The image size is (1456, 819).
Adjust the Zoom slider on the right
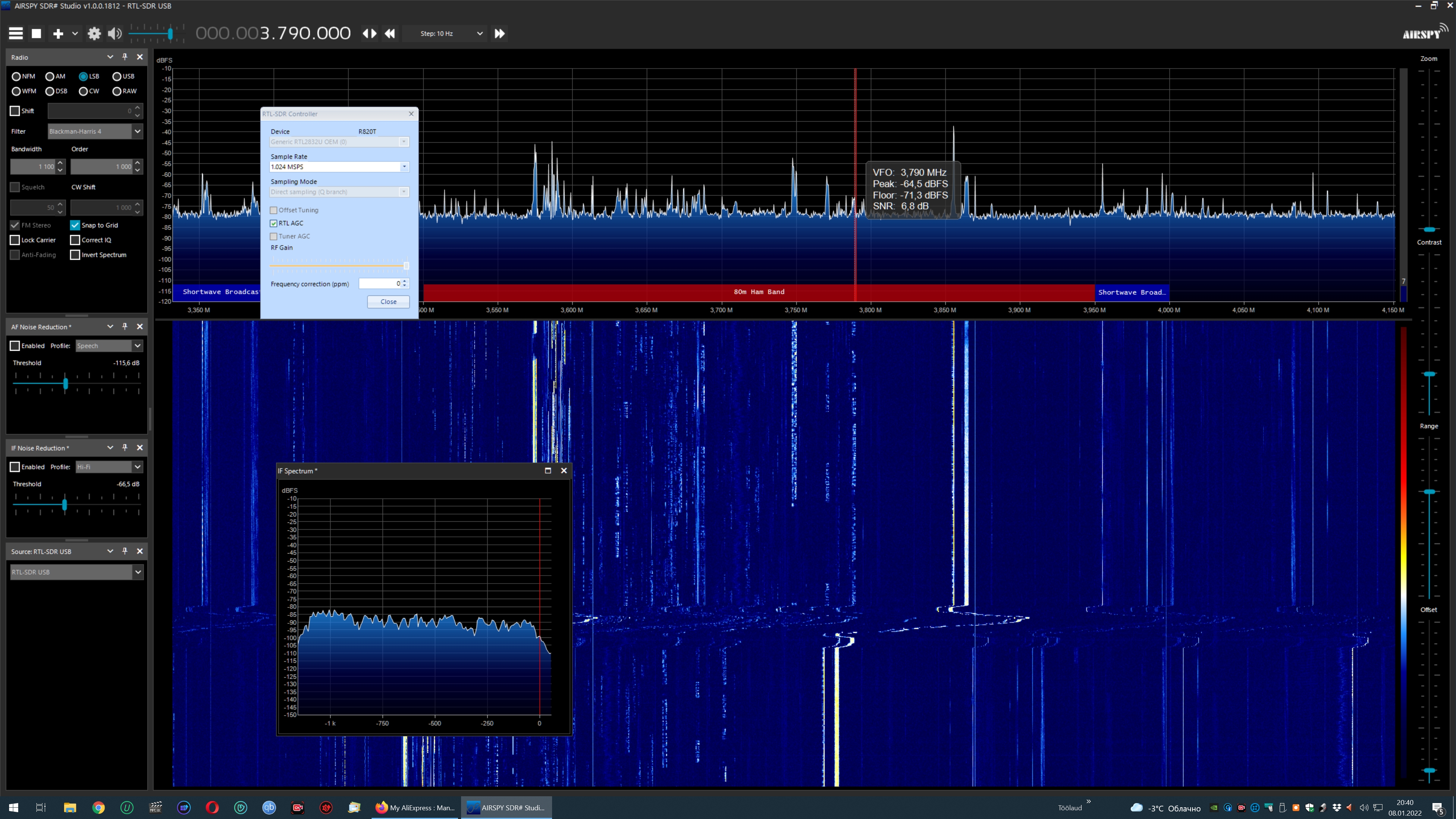coord(1429,229)
